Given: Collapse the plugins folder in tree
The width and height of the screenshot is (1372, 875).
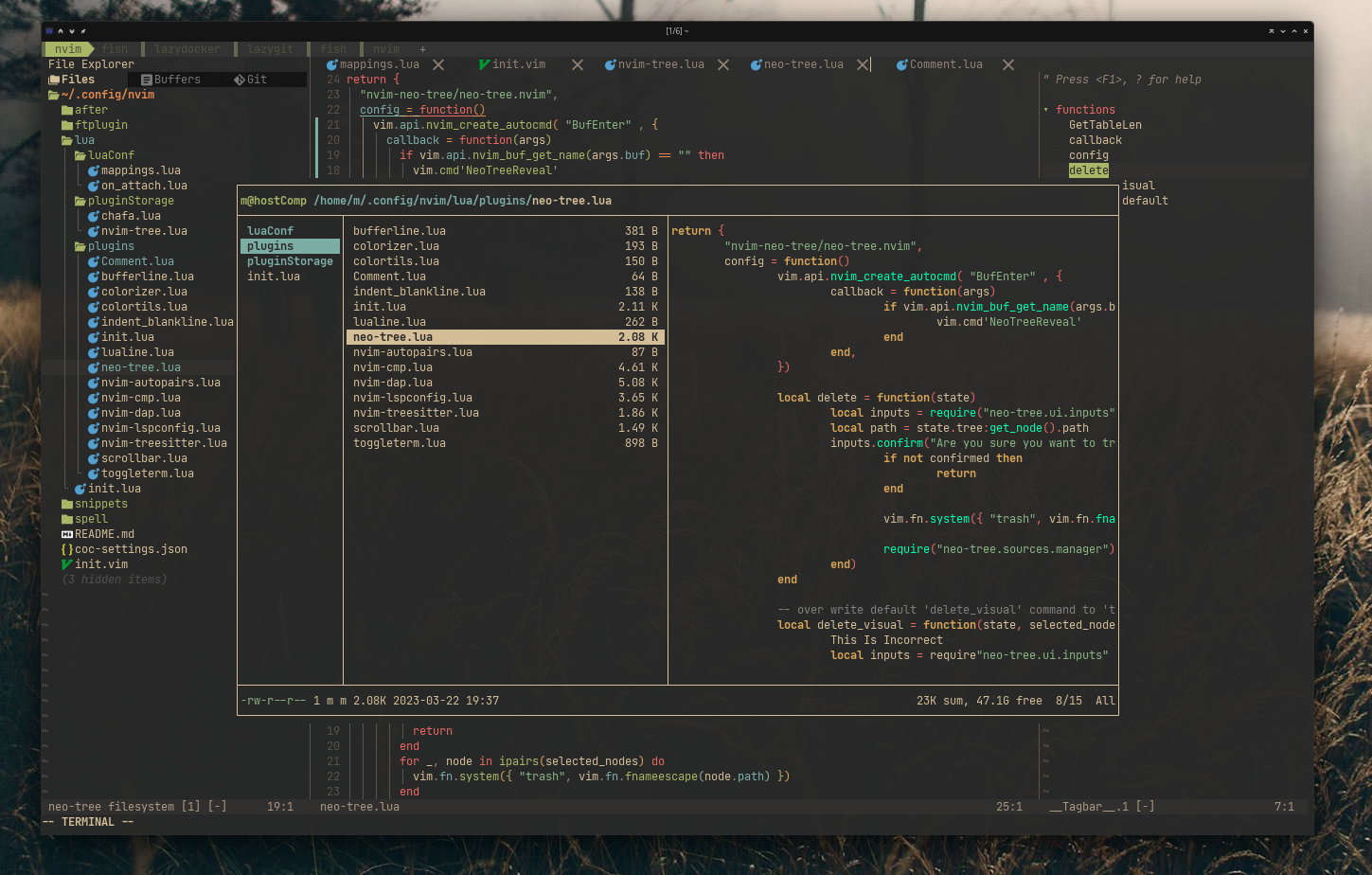Looking at the screenshot, I should pyautogui.click(x=104, y=246).
